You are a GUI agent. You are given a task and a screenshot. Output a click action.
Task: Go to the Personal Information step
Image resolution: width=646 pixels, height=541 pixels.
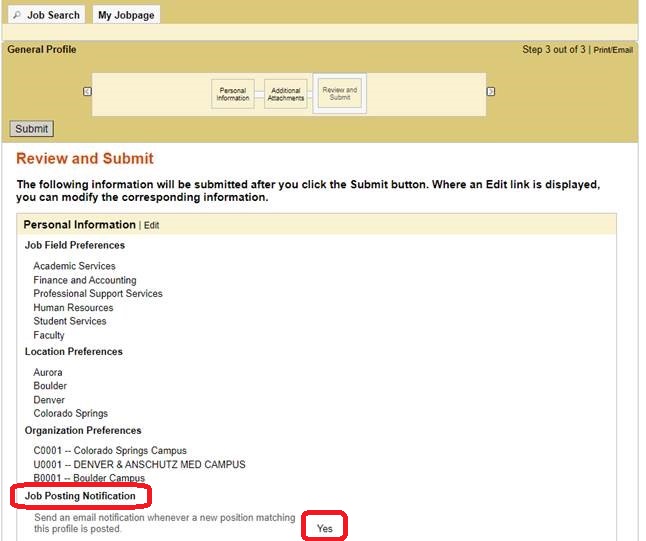[233, 94]
